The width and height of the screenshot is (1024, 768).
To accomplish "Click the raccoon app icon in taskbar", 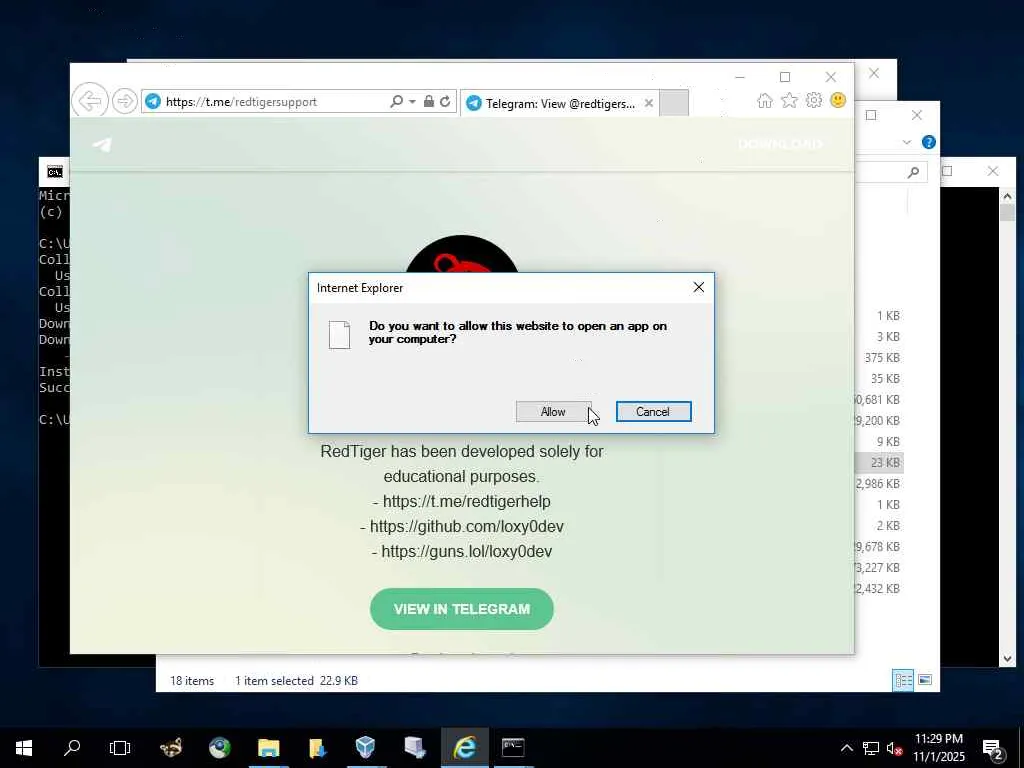I will pos(171,748).
